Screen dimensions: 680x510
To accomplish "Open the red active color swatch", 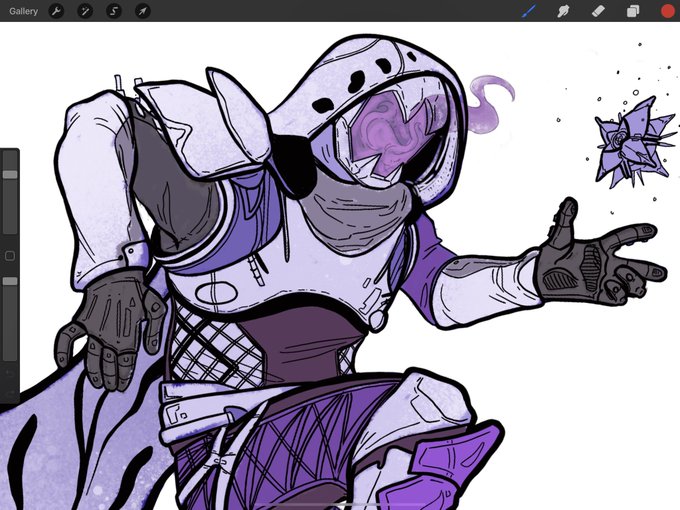I will (667, 11).
